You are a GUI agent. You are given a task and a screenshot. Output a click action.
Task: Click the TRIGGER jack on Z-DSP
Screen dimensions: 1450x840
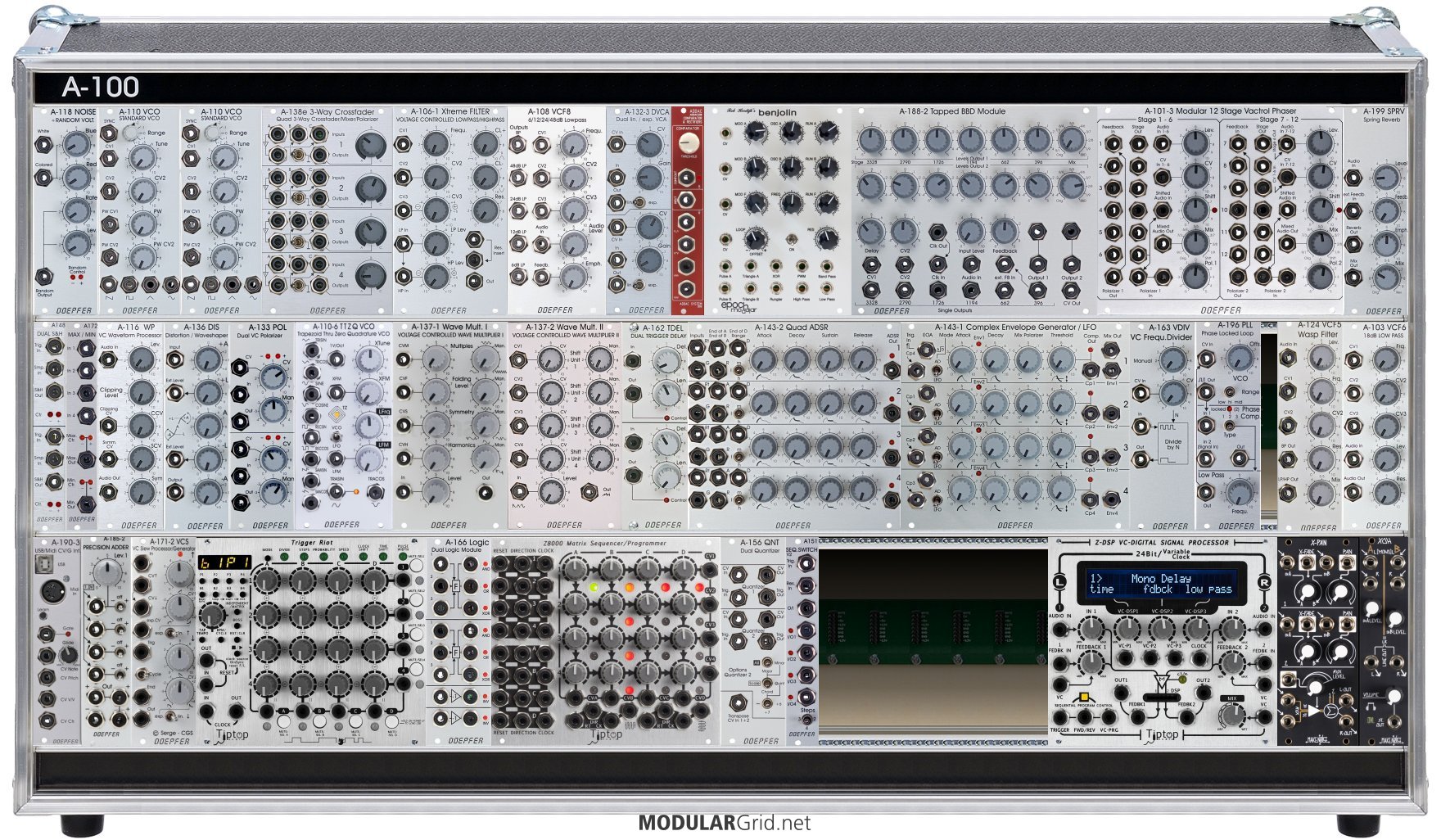coord(1059,718)
